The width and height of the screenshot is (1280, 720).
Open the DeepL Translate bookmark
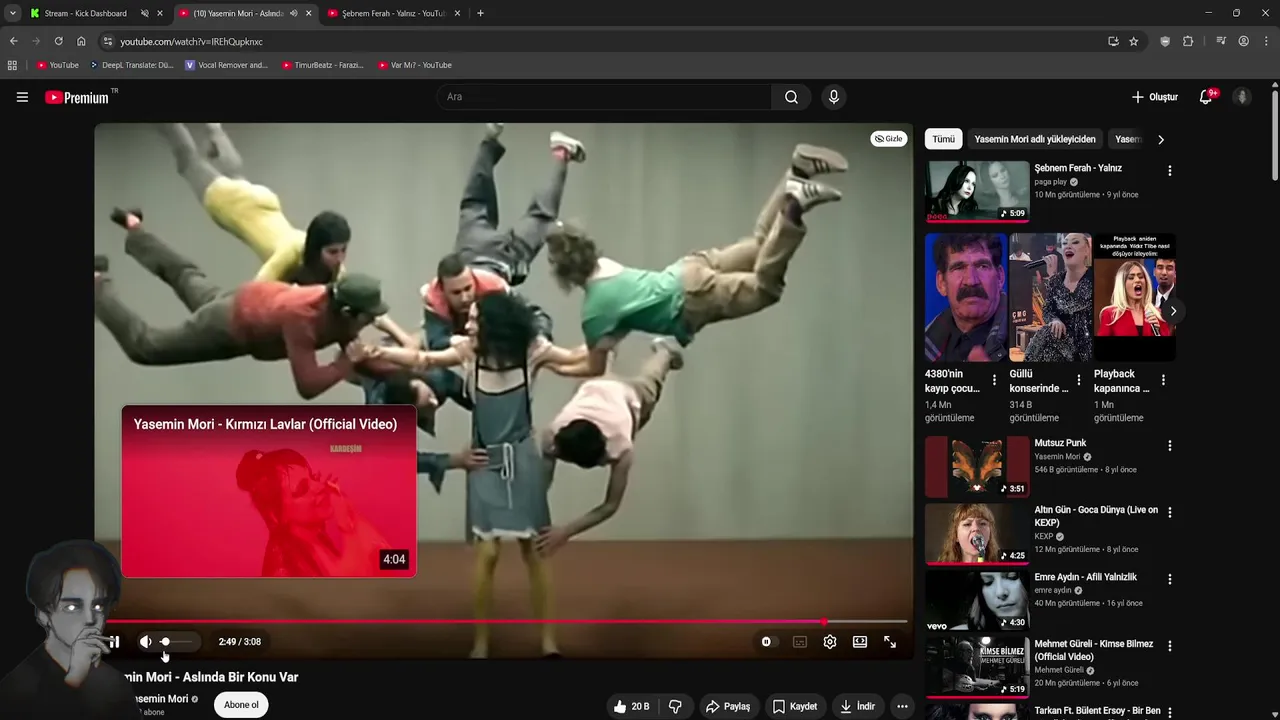pos(131,65)
